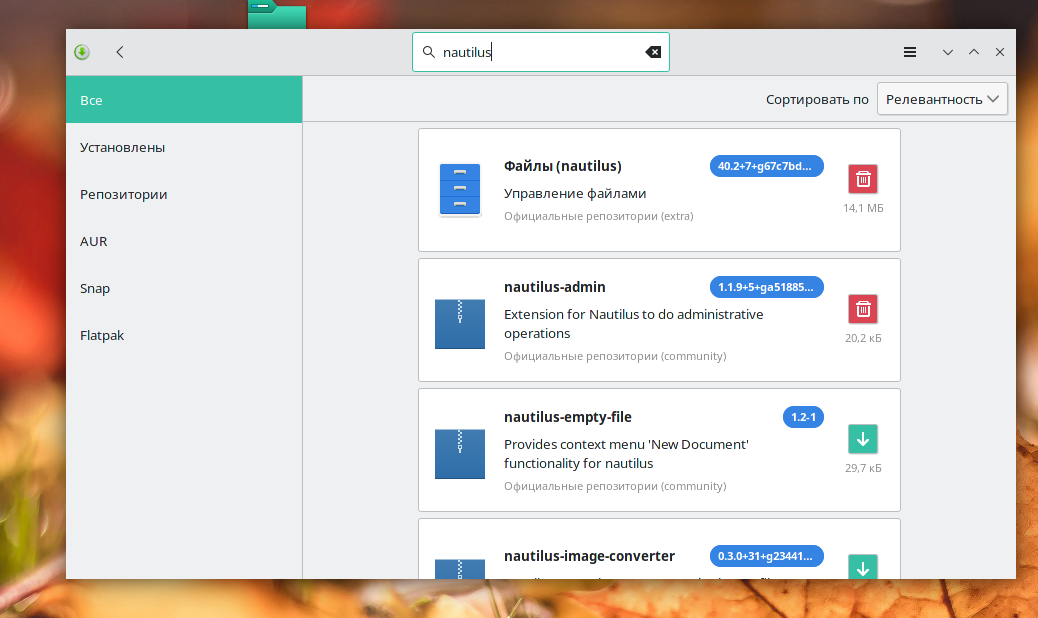Click the Файлы file cabinet icon

click(x=459, y=190)
